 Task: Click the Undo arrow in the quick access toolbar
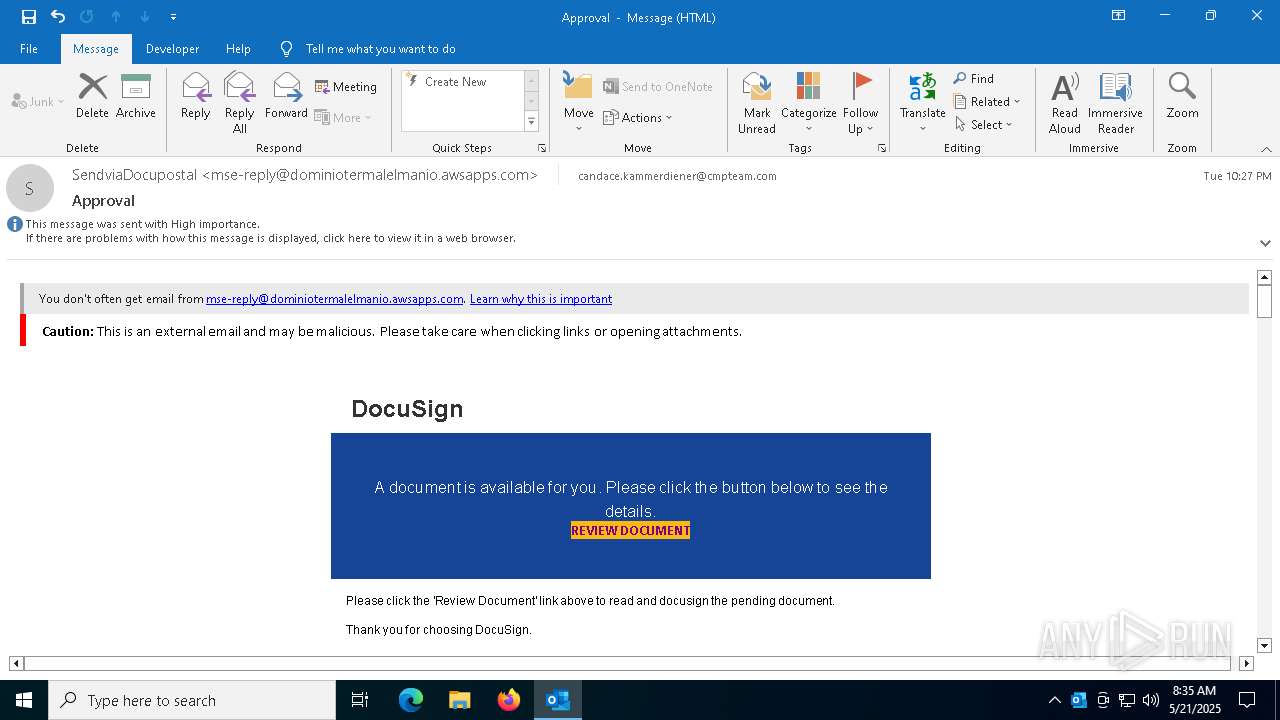pyautogui.click(x=58, y=16)
